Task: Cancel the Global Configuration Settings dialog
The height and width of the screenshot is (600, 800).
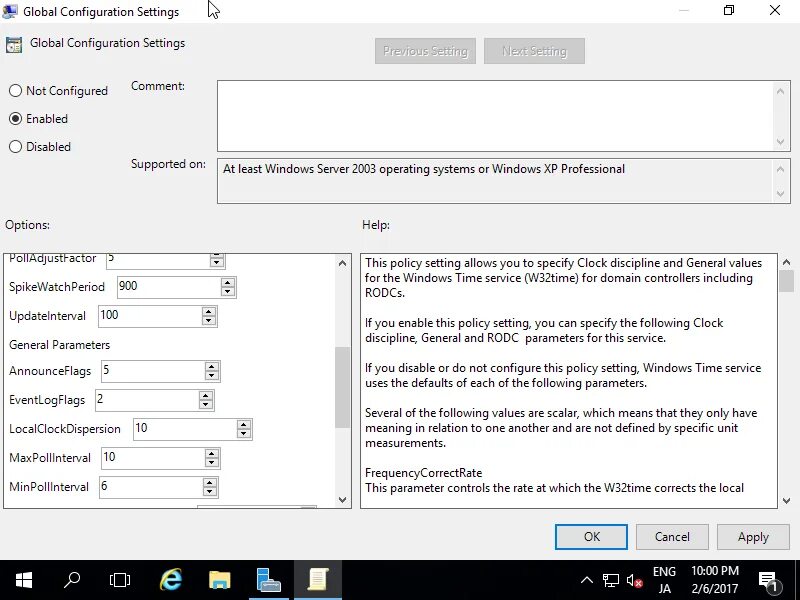Action: 672,537
